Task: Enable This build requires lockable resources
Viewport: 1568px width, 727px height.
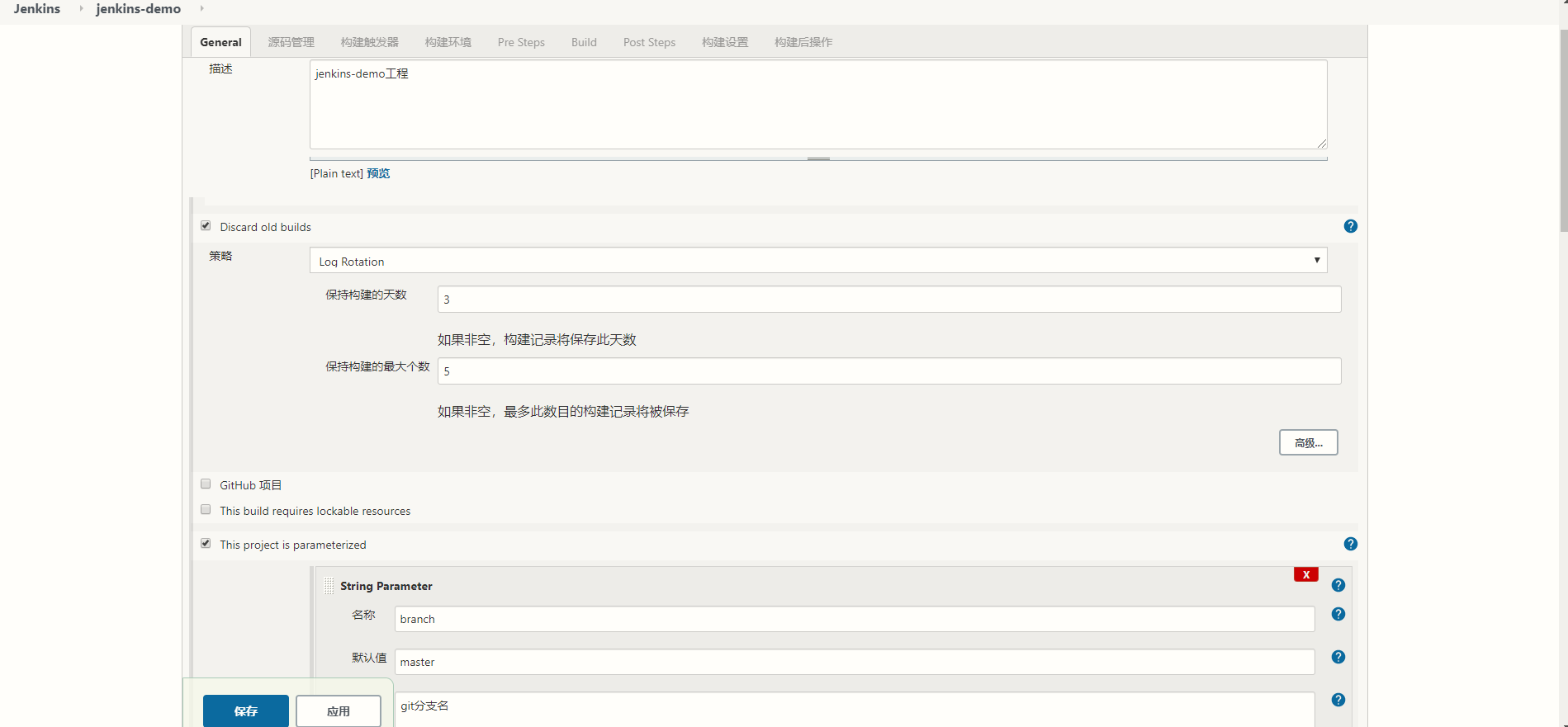Action: coord(206,509)
